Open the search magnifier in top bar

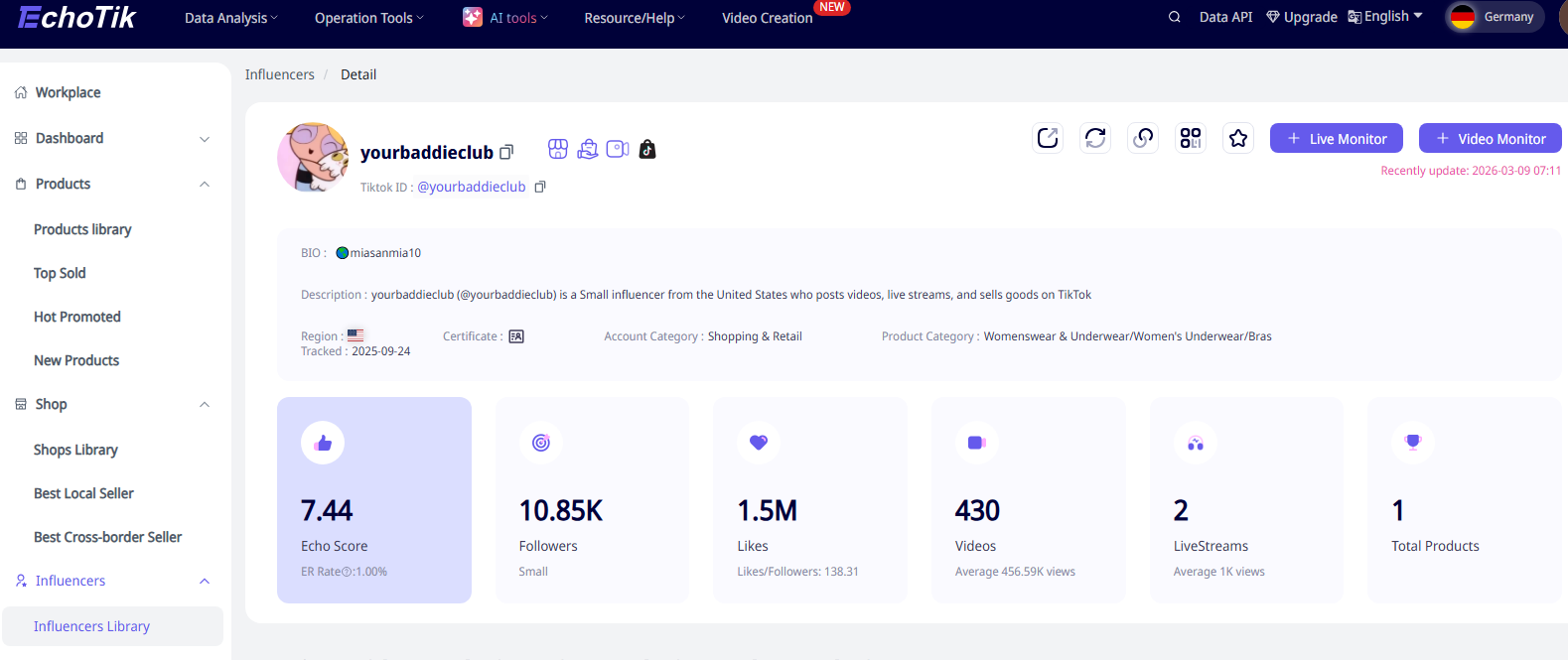tap(1175, 17)
